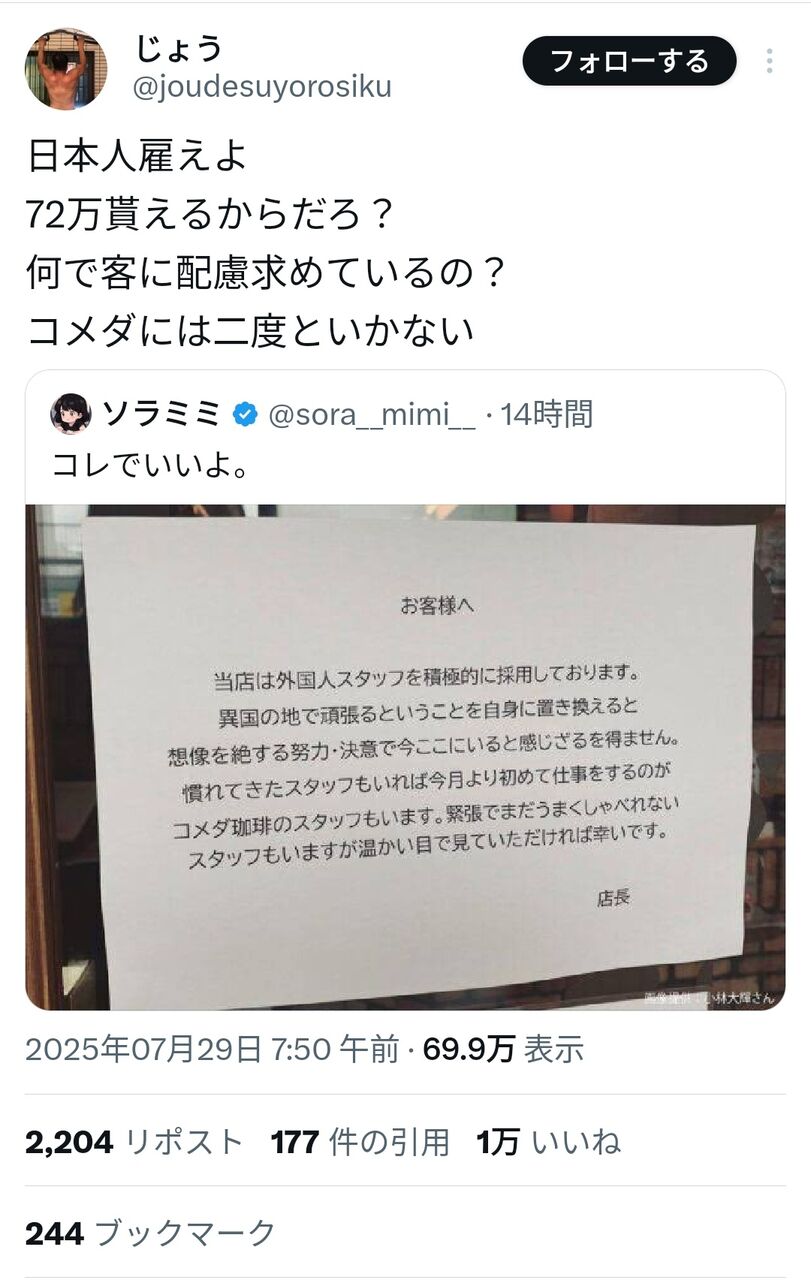Click the blue verified badge beside ソラミミ
The height and width of the screenshot is (1280, 811).
click(245, 413)
